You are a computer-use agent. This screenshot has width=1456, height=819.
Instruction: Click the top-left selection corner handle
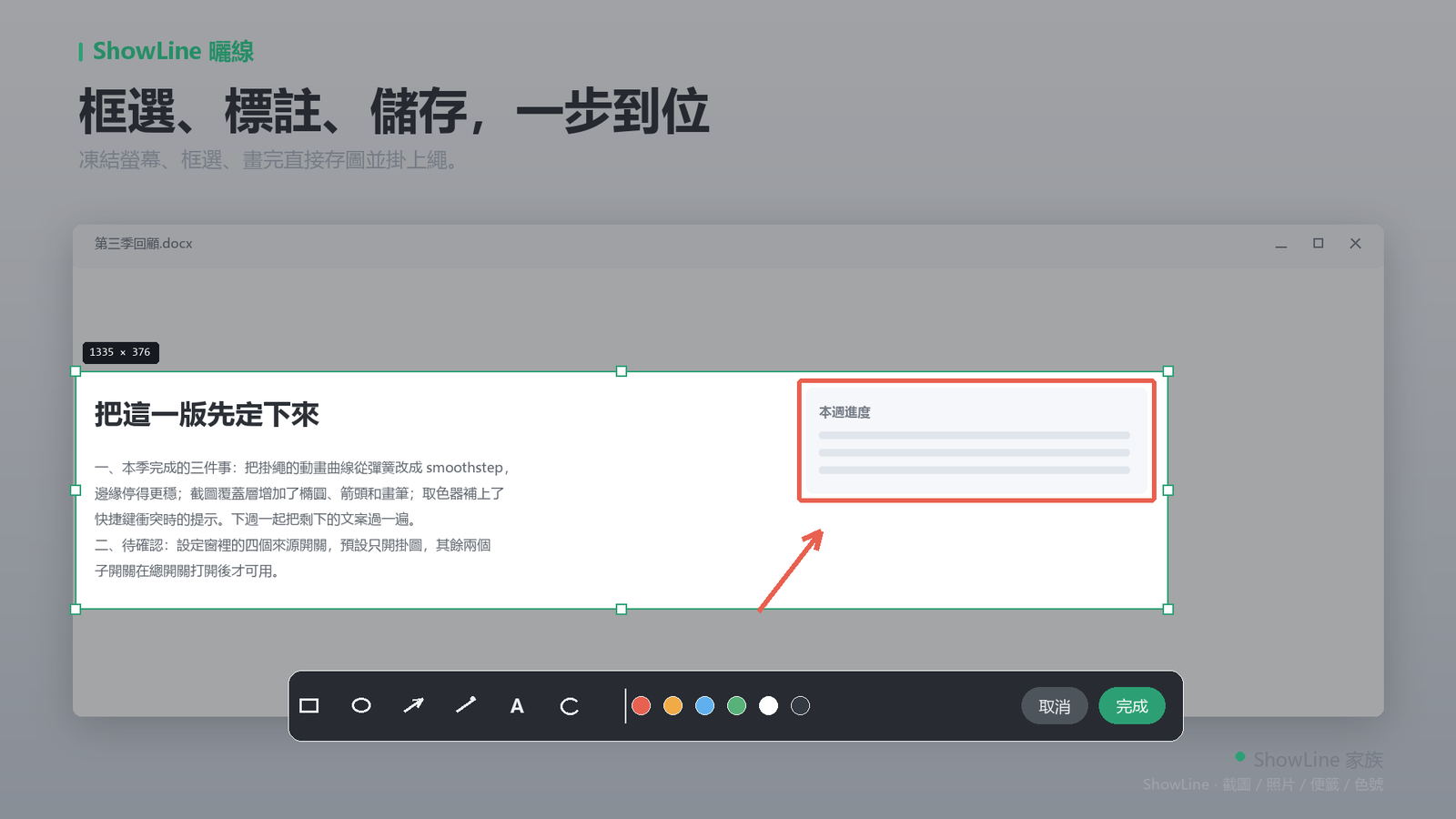76,371
